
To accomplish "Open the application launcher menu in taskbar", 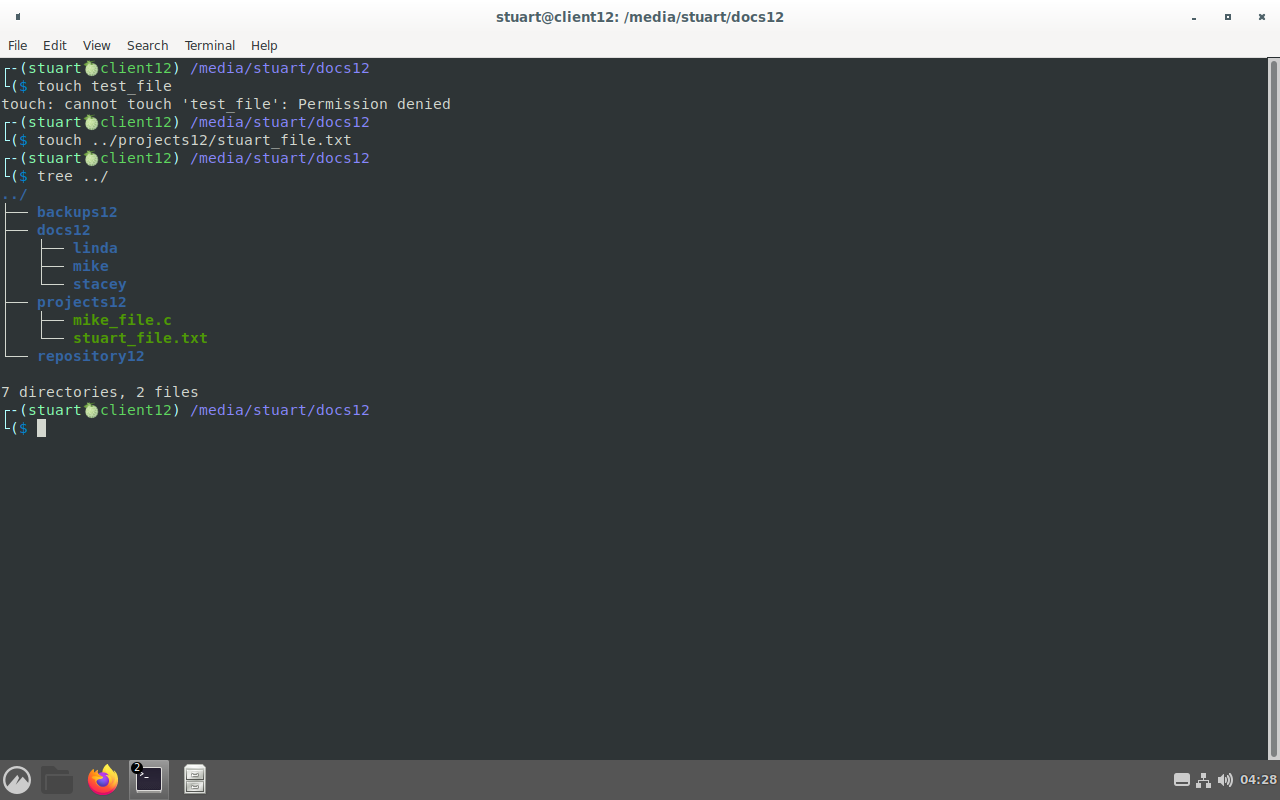I will 17,780.
